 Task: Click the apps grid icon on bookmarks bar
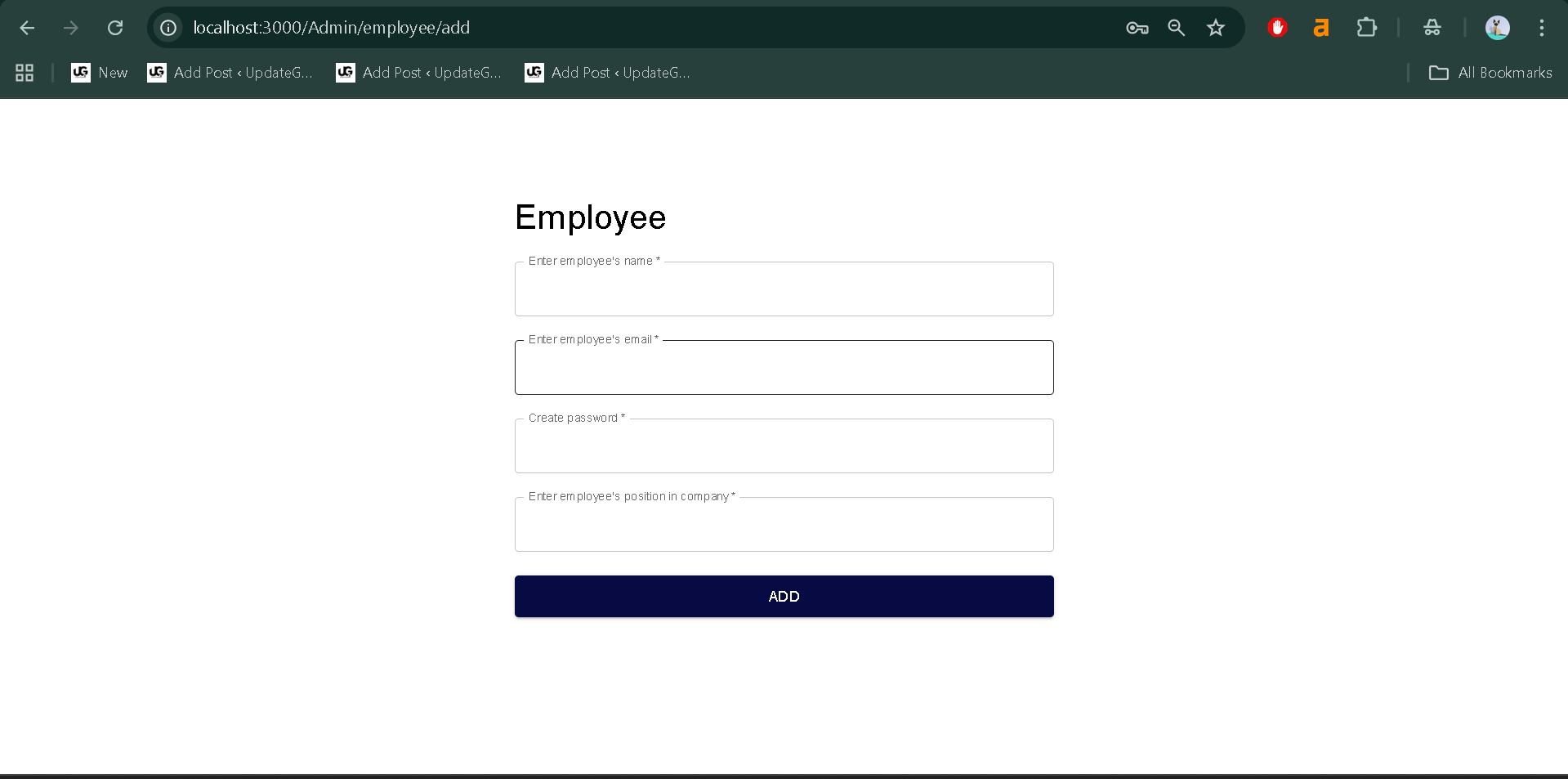(24, 72)
